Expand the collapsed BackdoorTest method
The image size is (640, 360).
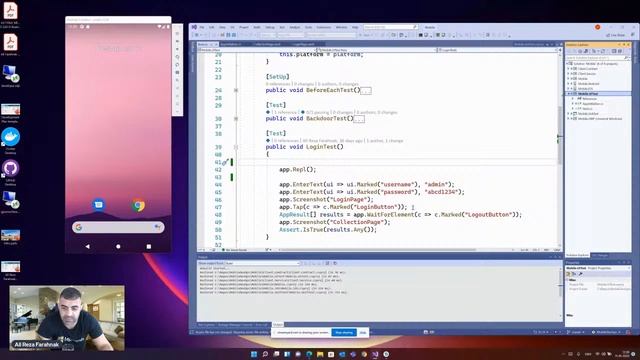(236, 119)
